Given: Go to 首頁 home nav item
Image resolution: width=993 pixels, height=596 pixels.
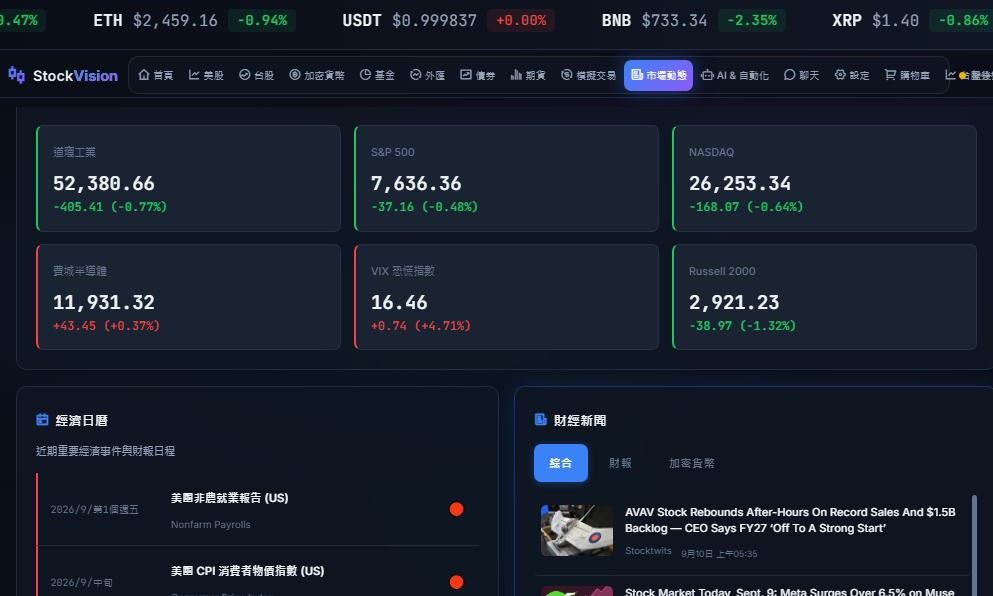Looking at the screenshot, I should [x=156, y=75].
